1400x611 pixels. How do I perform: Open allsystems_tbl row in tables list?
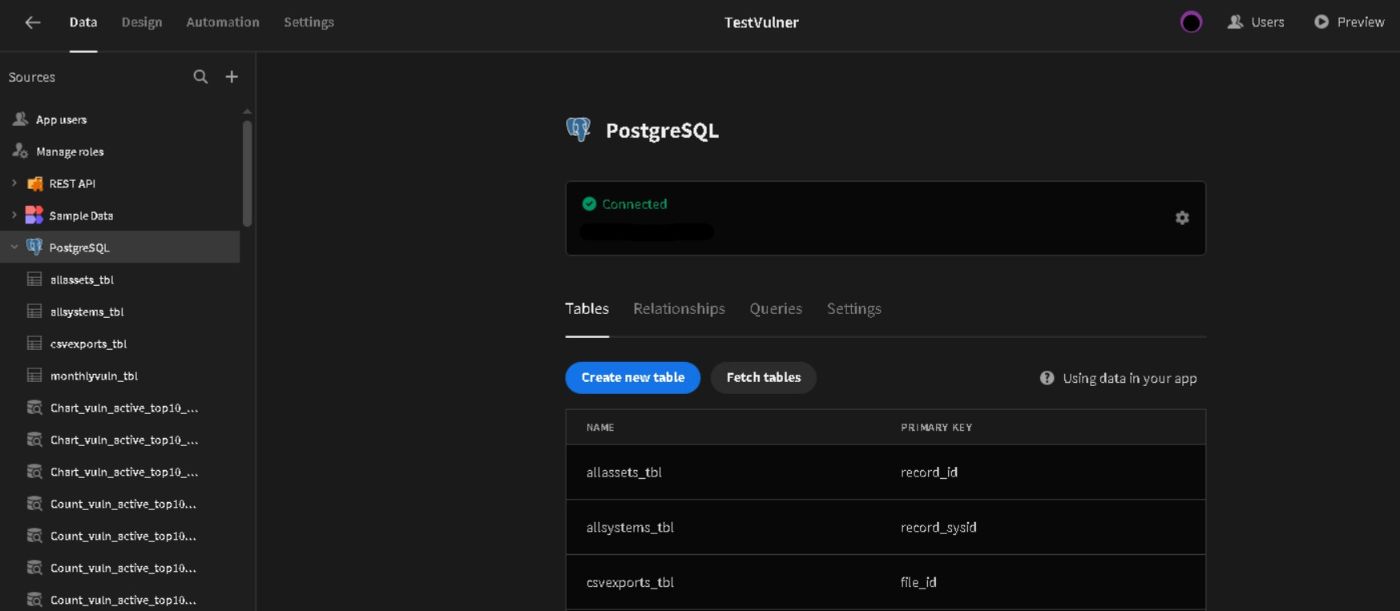coord(885,527)
